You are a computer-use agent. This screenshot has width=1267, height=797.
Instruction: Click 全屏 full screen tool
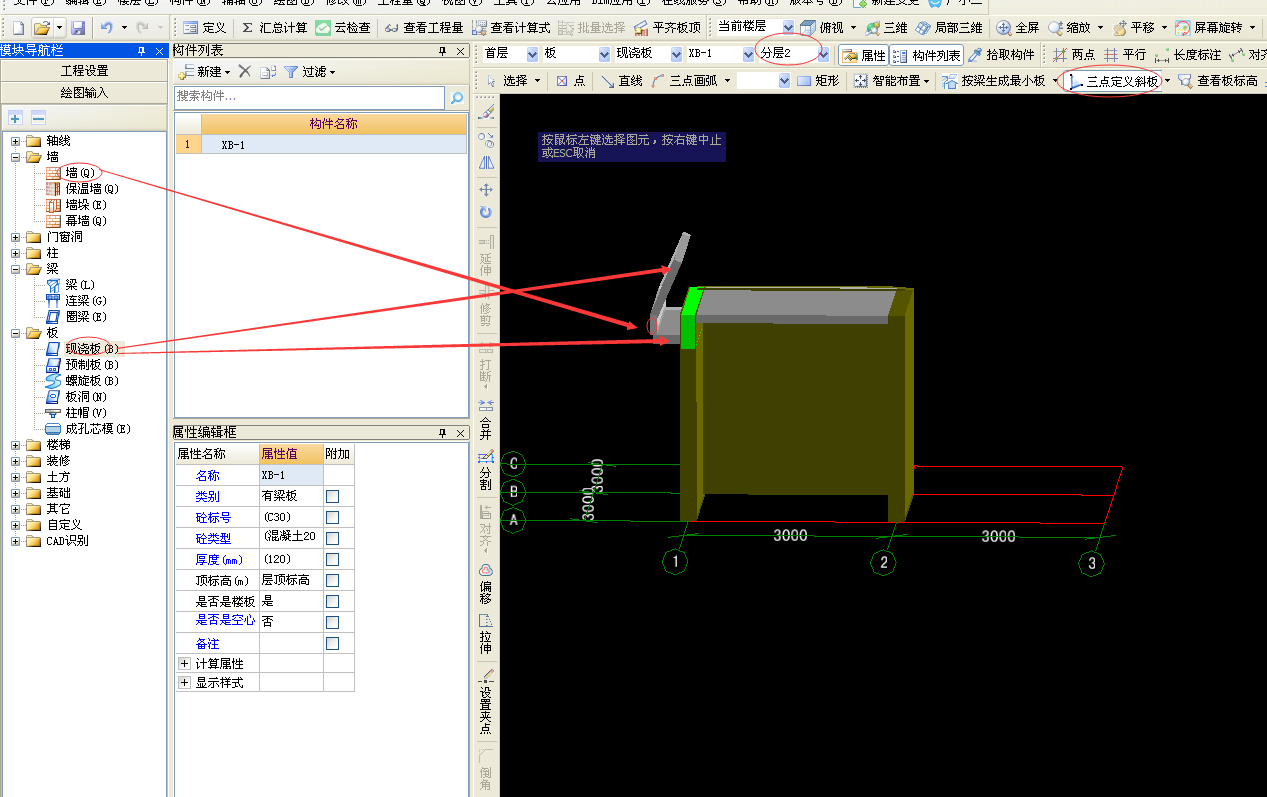pos(1018,28)
